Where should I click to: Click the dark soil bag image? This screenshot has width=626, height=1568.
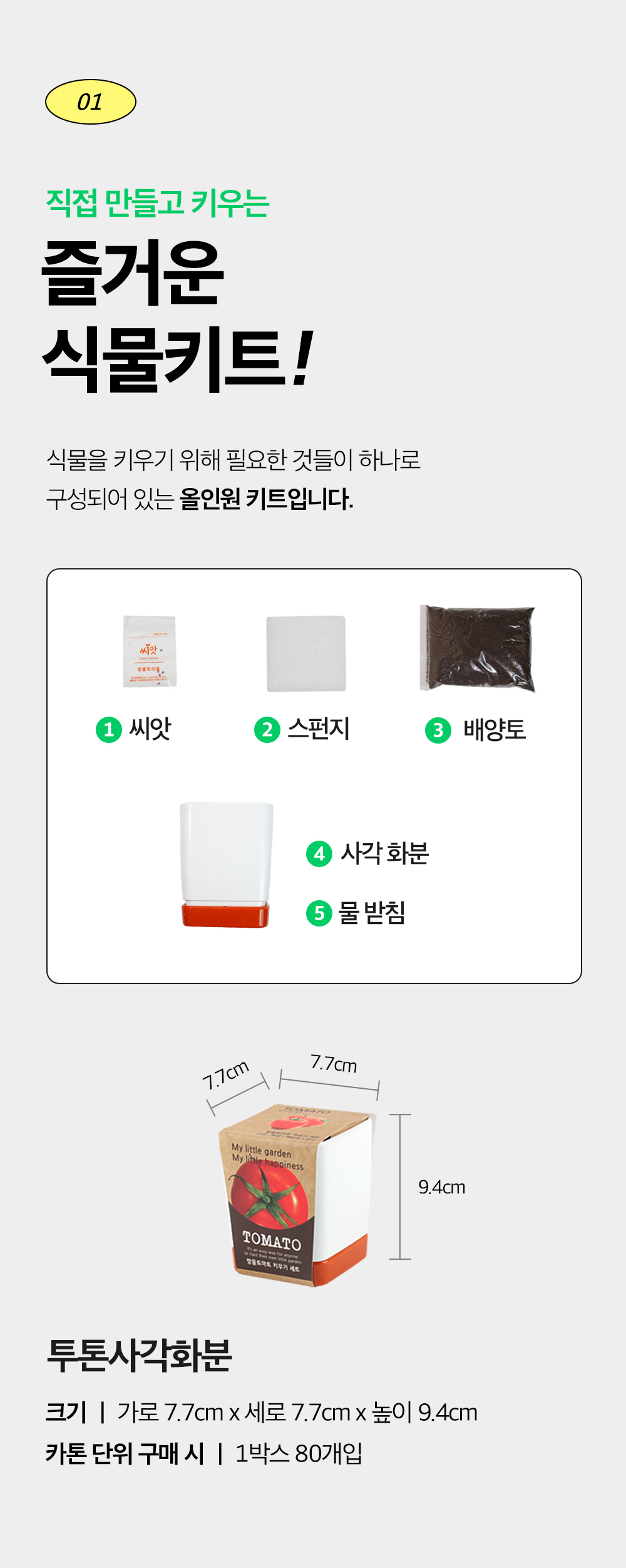pos(477,648)
